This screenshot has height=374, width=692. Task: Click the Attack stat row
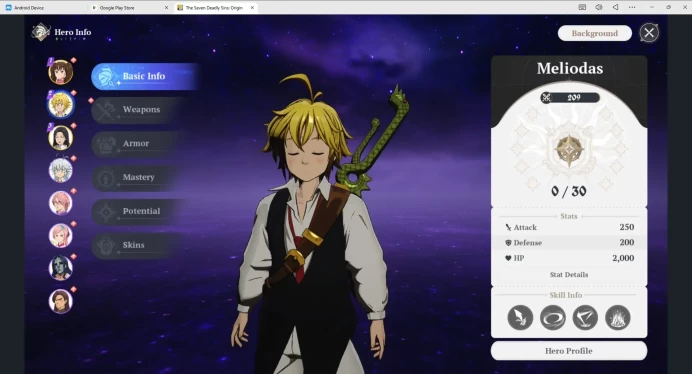click(x=569, y=227)
